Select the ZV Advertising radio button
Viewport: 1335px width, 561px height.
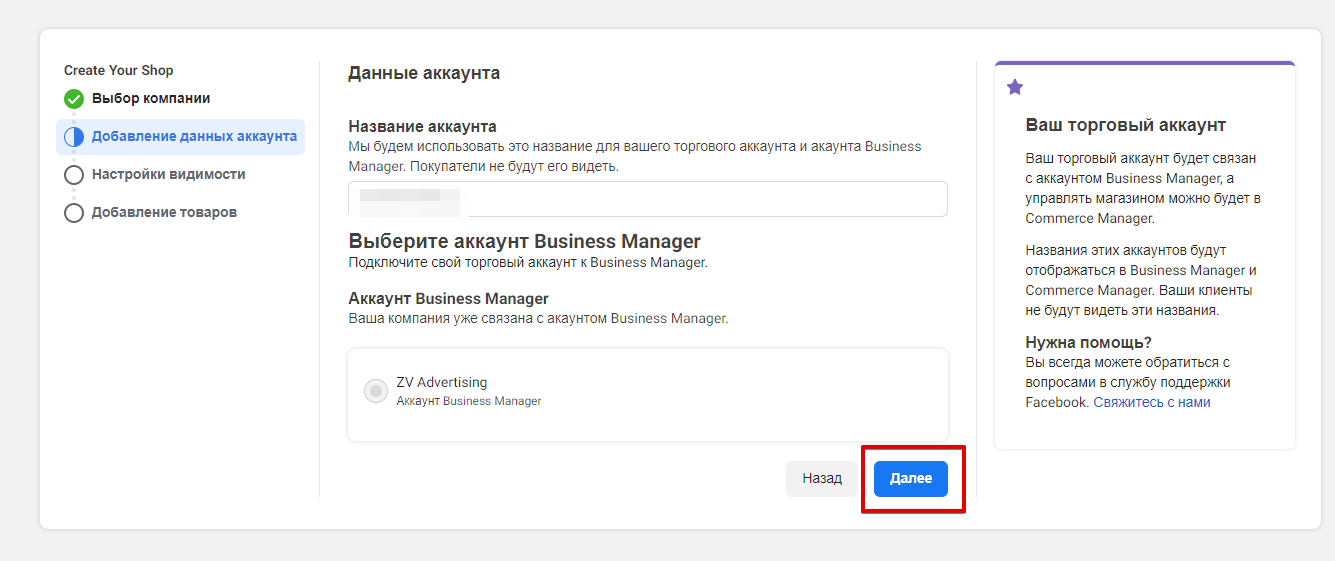click(x=376, y=391)
